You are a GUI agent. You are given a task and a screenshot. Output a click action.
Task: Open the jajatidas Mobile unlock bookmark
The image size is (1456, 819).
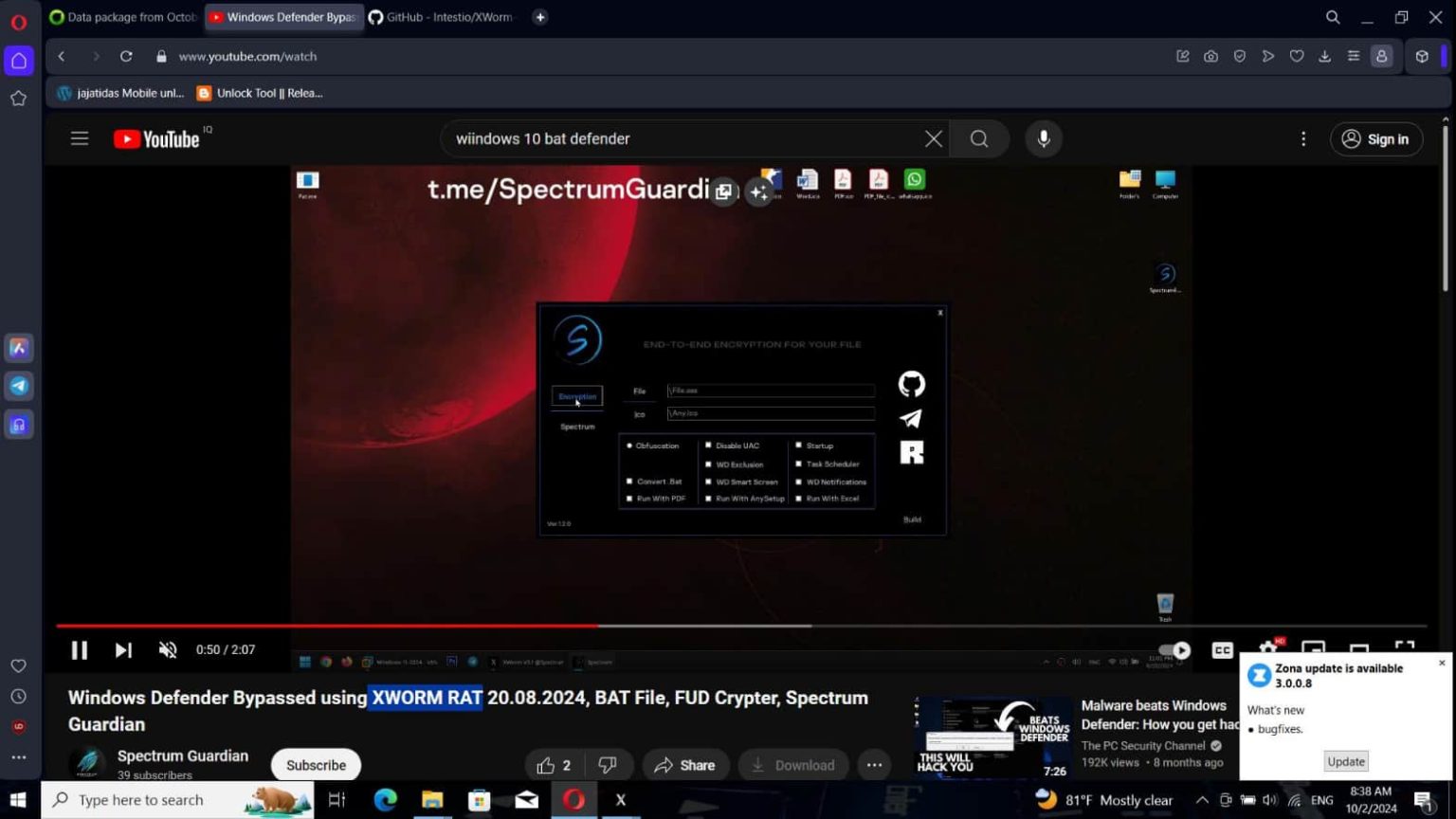click(120, 93)
